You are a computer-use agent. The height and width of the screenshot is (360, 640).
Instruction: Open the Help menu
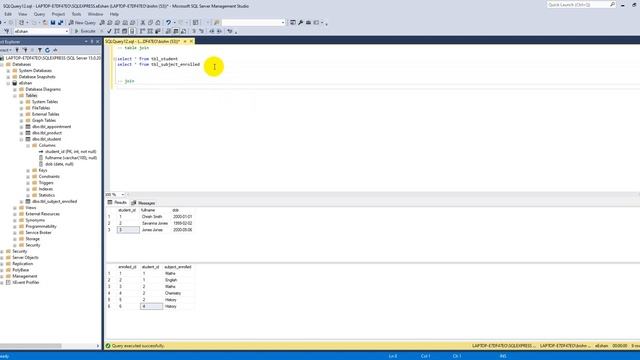114,14
